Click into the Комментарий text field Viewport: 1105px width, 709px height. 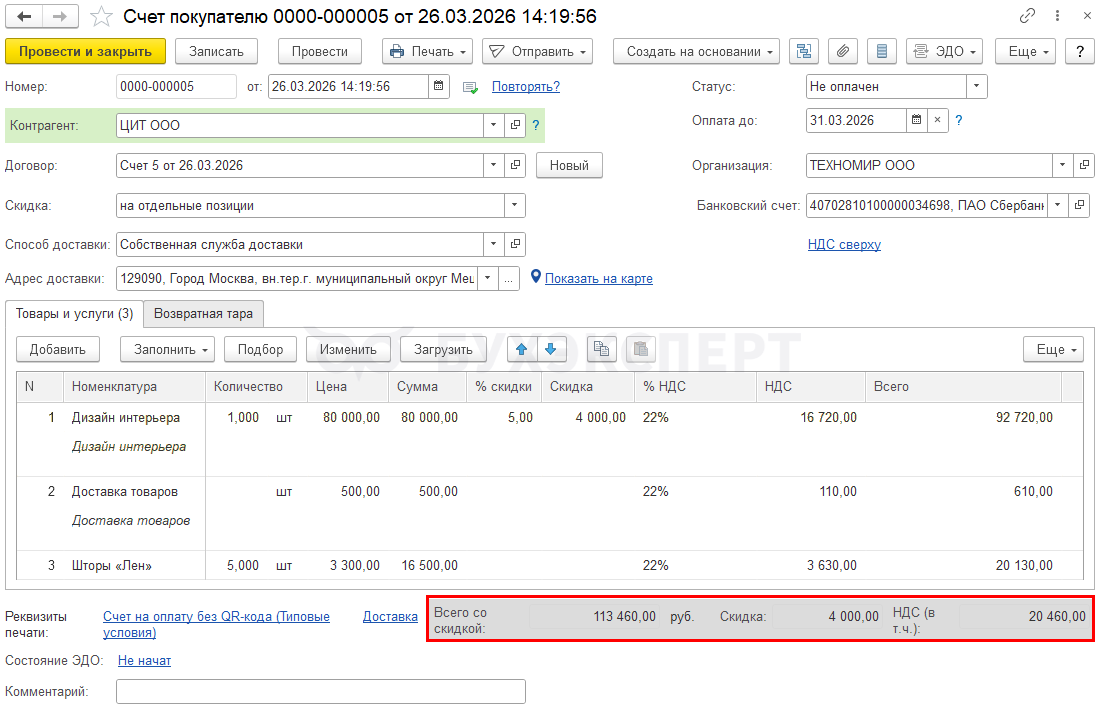320,691
